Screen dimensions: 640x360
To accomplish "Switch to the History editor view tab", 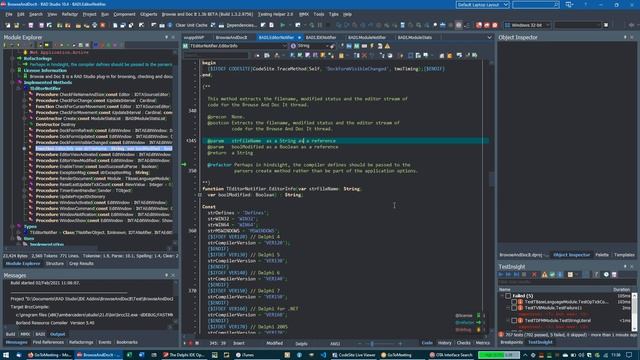I will pyautogui.click(x=444, y=343).
